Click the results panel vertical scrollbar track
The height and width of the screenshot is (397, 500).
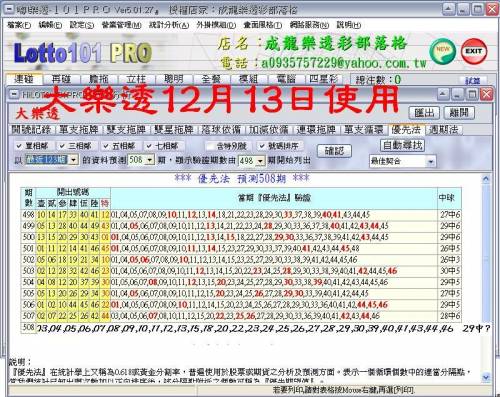pos(486,278)
